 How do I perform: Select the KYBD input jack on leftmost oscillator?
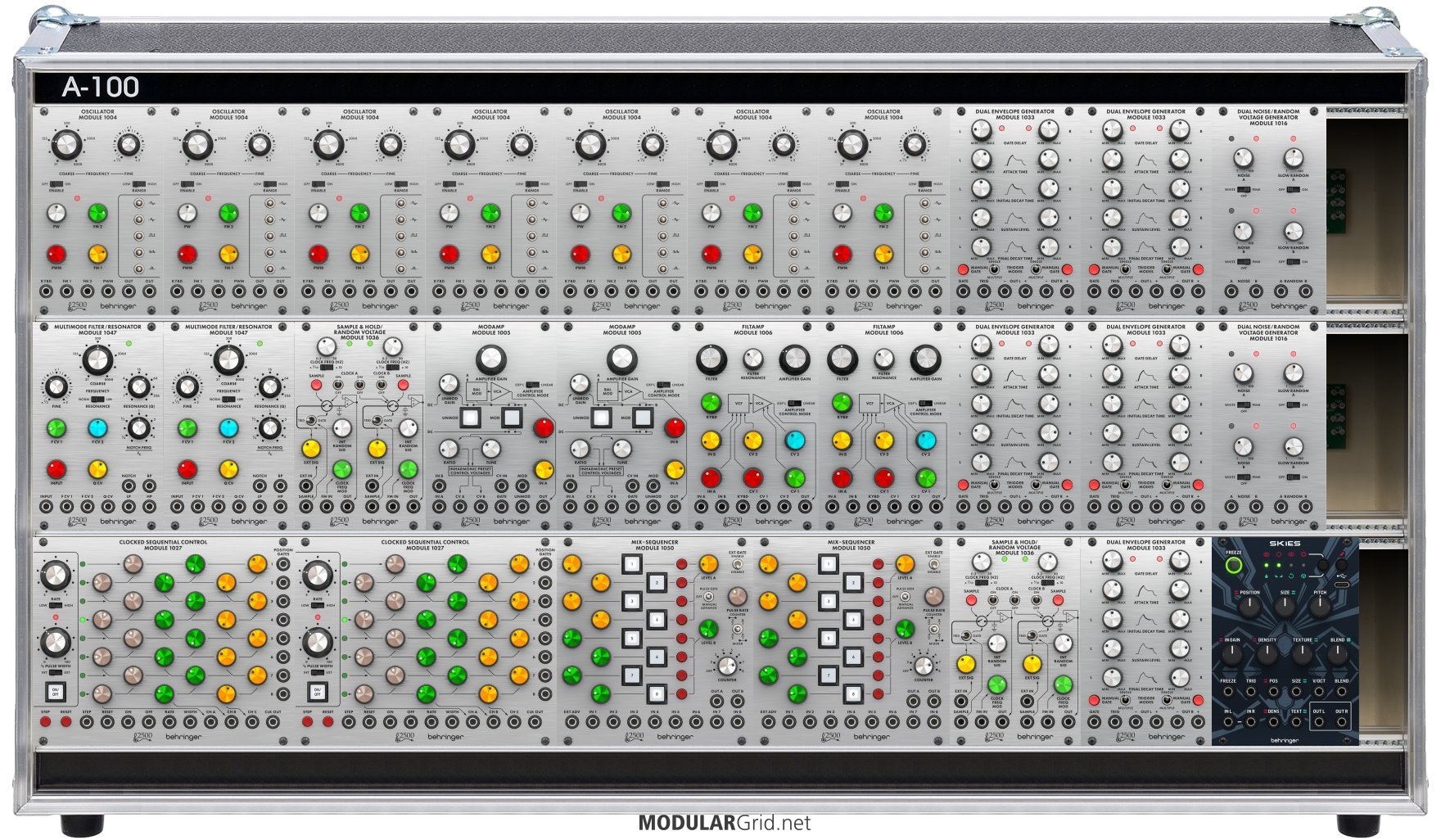tap(46, 291)
